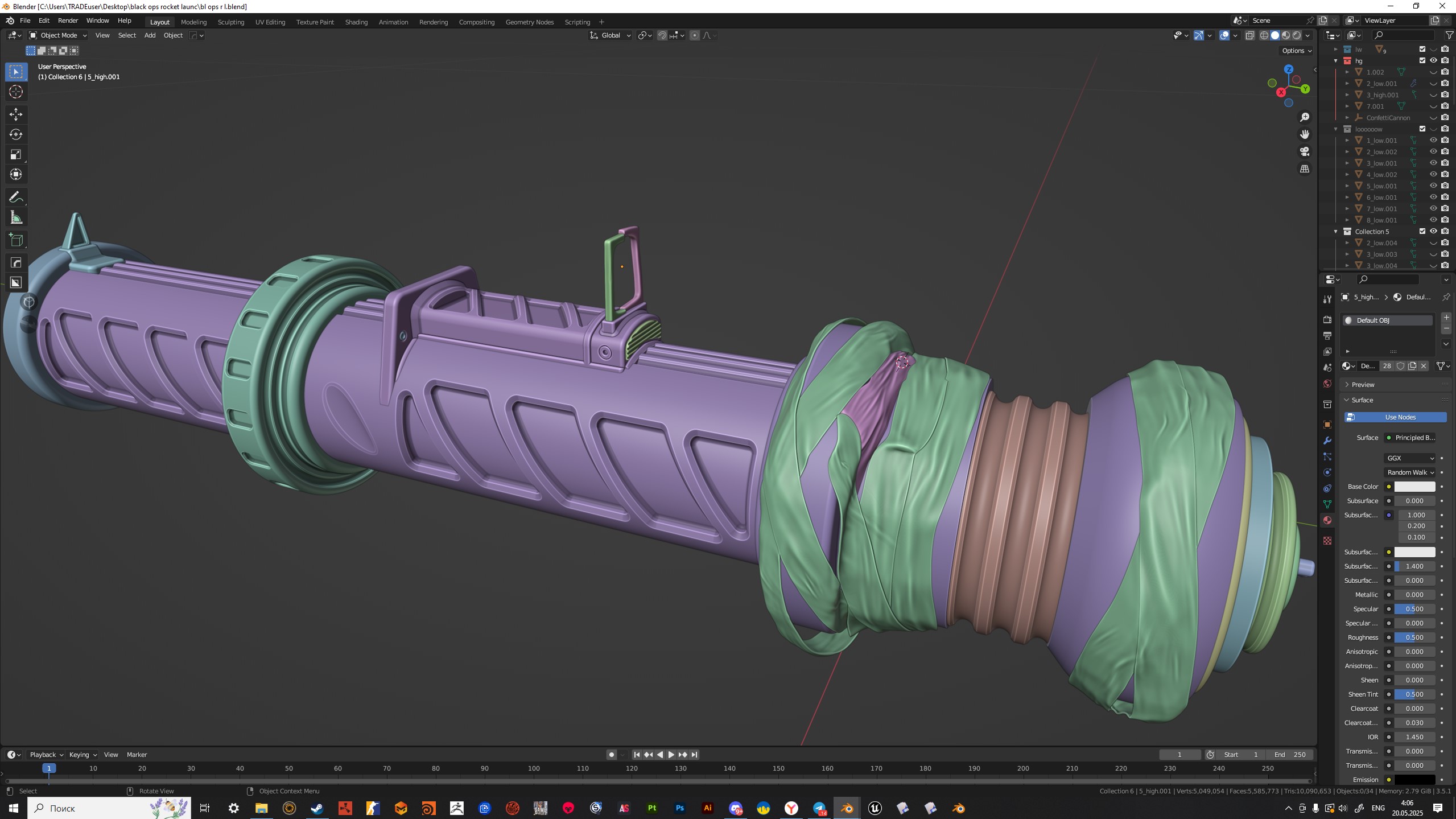Activate the Scale tool
Viewport: 1456px width, 819px height.
click(x=16, y=154)
